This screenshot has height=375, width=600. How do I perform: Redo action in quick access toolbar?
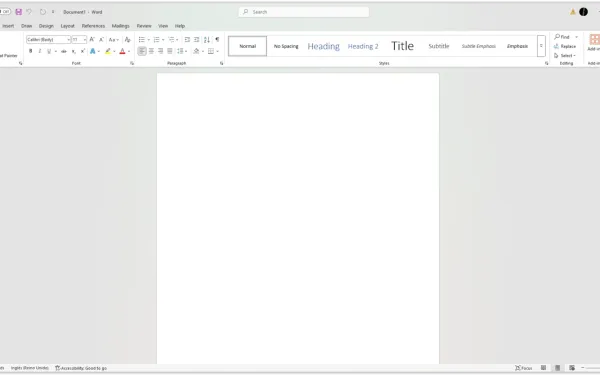(x=42, y=12)
